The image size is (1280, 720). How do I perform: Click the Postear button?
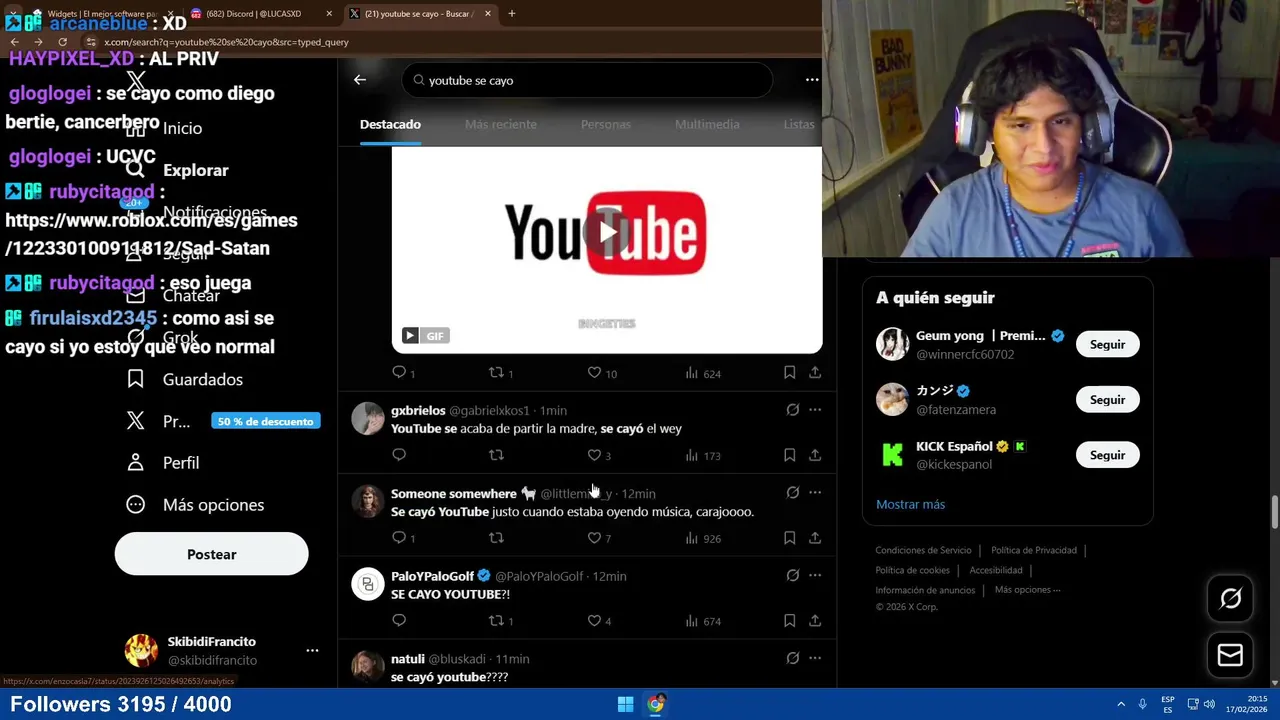pos(211,554)
